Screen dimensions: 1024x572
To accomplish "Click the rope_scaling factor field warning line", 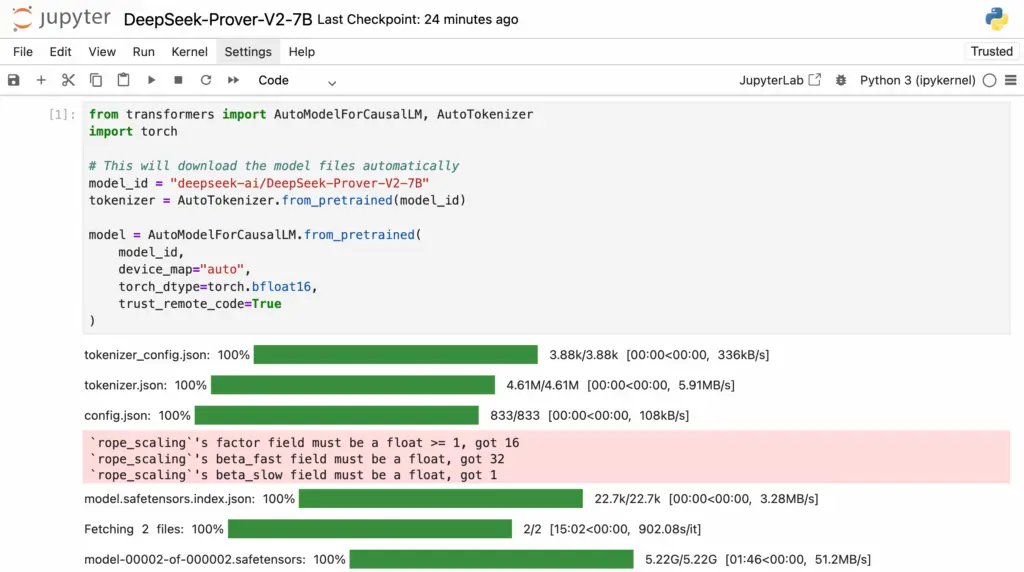I will (304, 443).
